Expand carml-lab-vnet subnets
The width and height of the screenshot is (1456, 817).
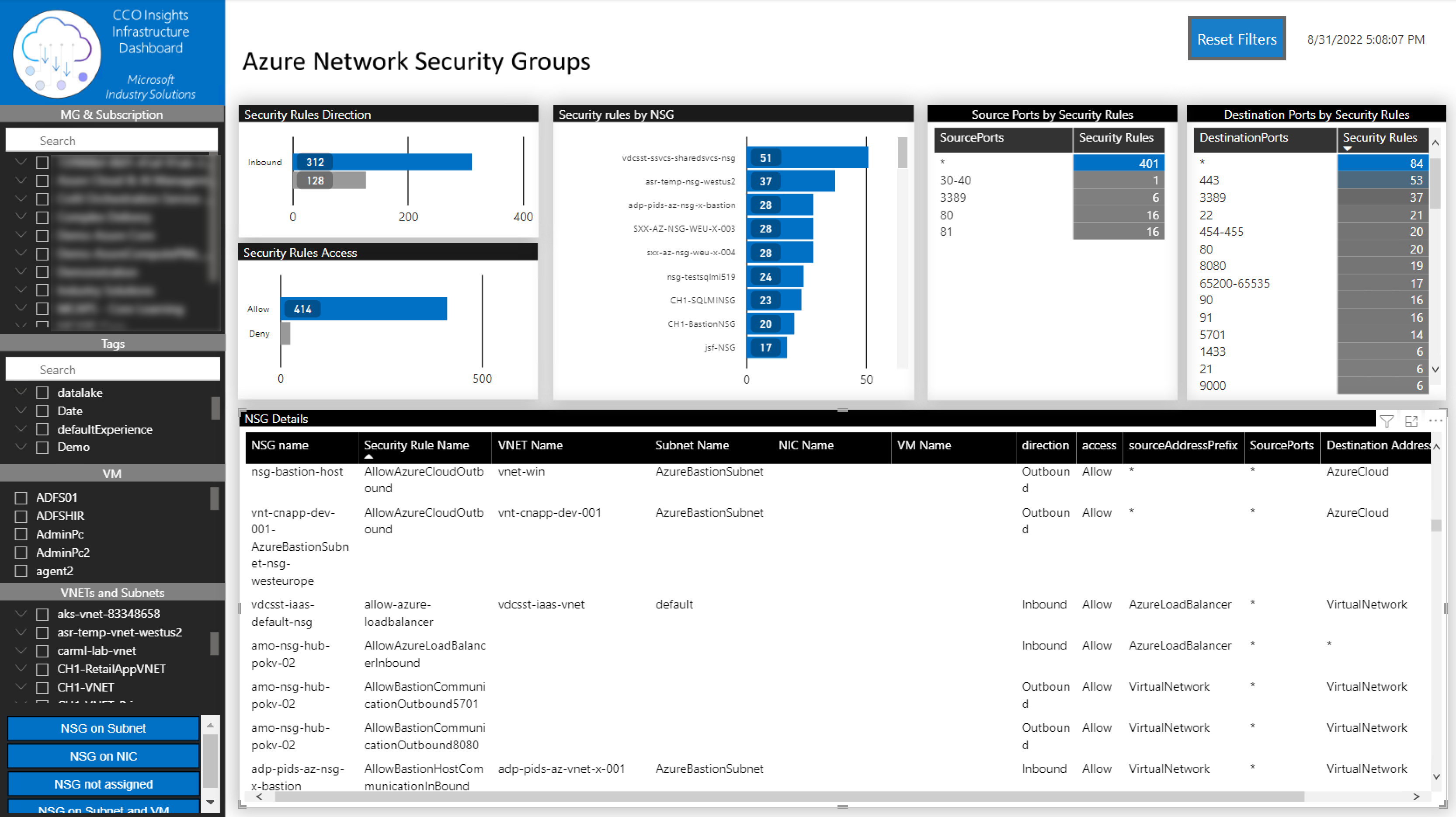click(x=21, y=650)
